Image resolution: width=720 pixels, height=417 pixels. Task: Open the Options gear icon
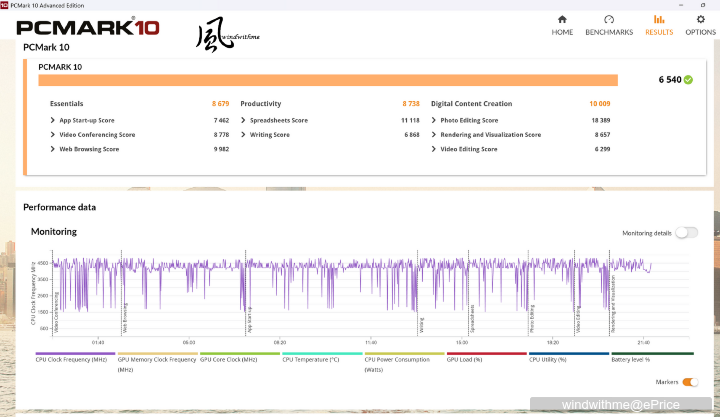pos(700,19)
